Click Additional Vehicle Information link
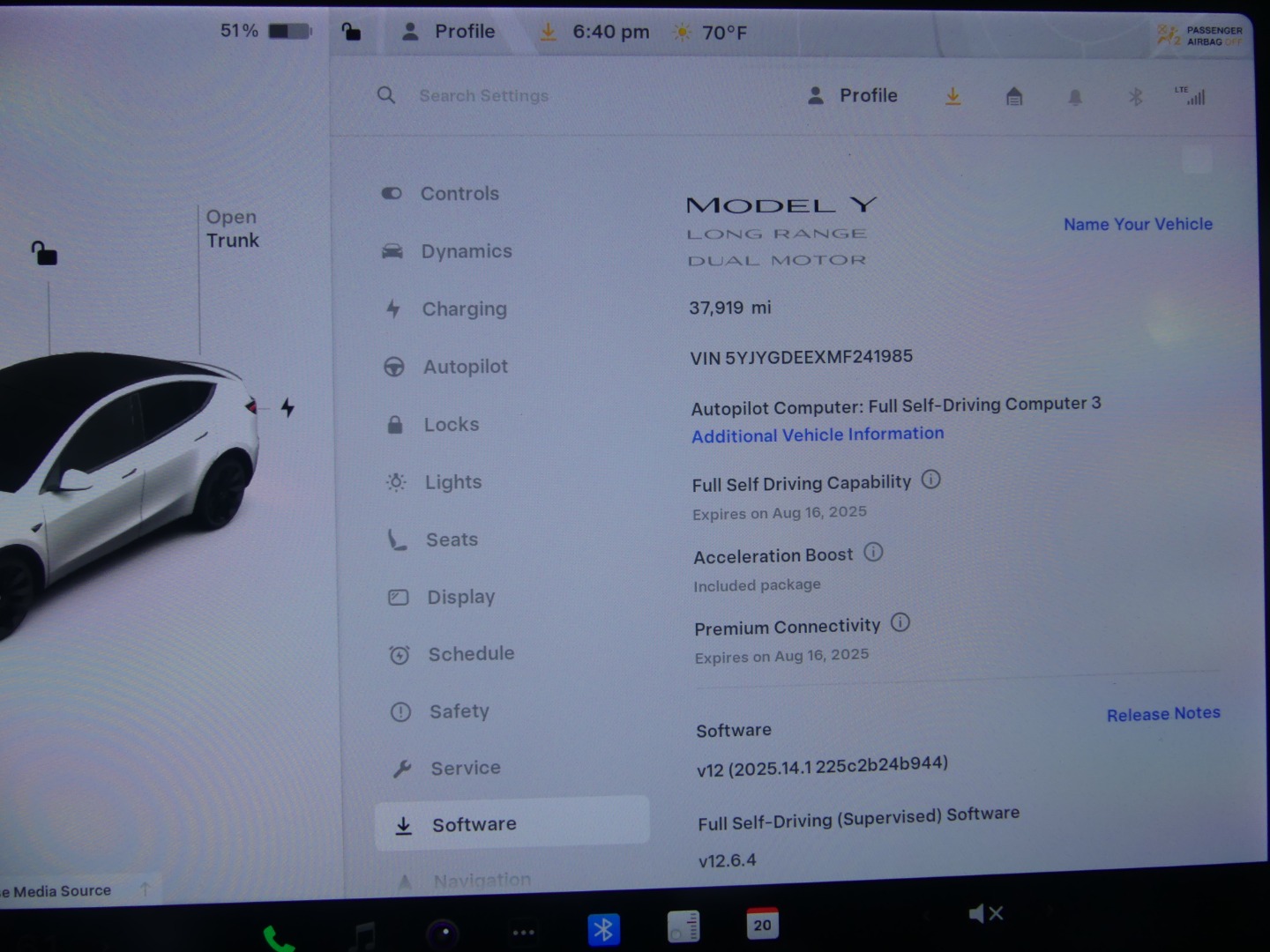1270x952 pixels. click(x=817, y=435)
